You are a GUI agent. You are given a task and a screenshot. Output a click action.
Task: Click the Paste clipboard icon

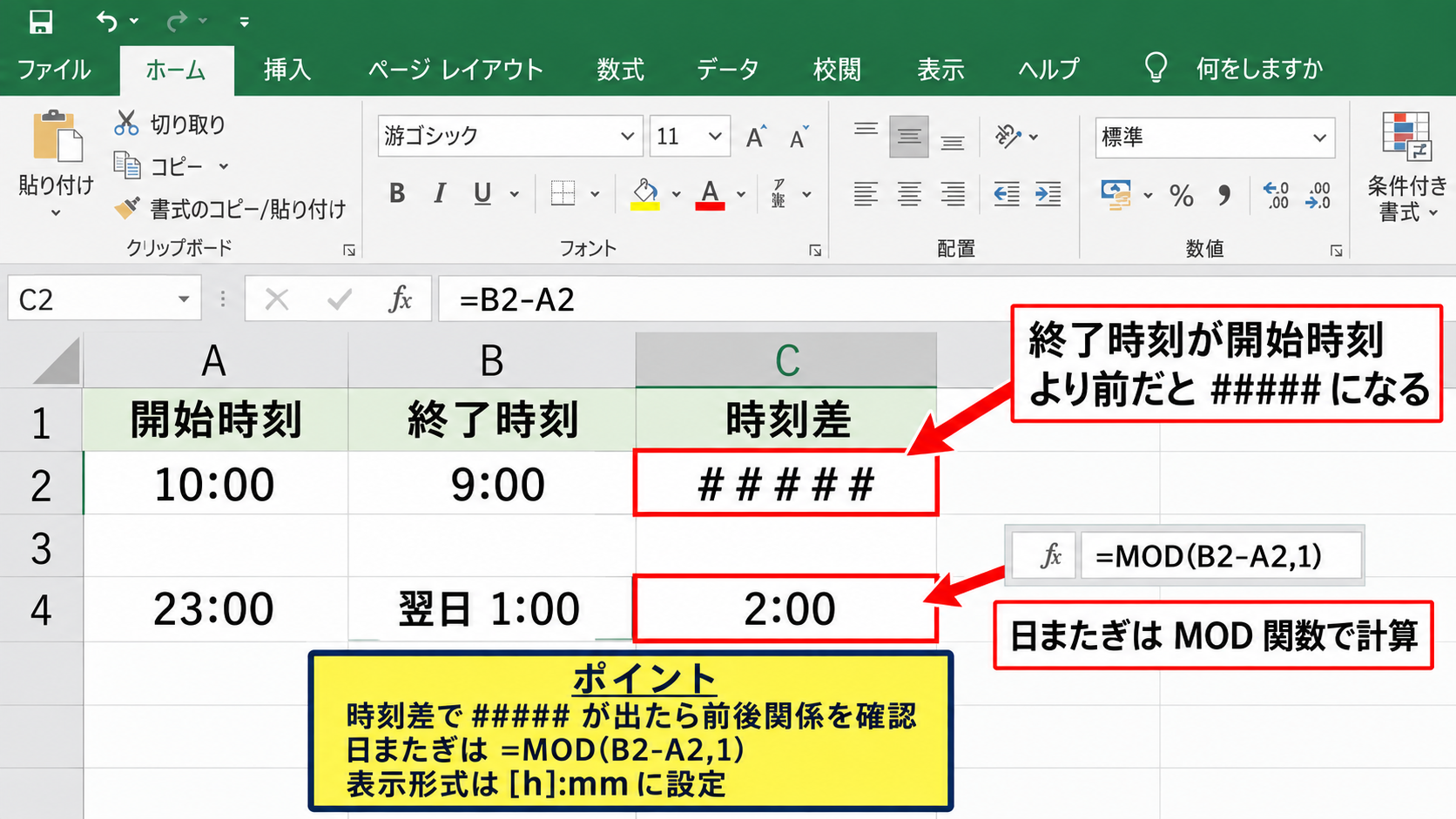[57, 137]
